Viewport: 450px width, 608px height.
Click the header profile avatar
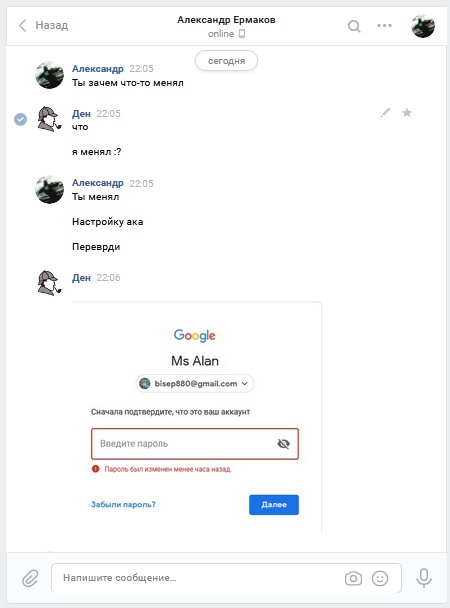(x=422, y=26)
